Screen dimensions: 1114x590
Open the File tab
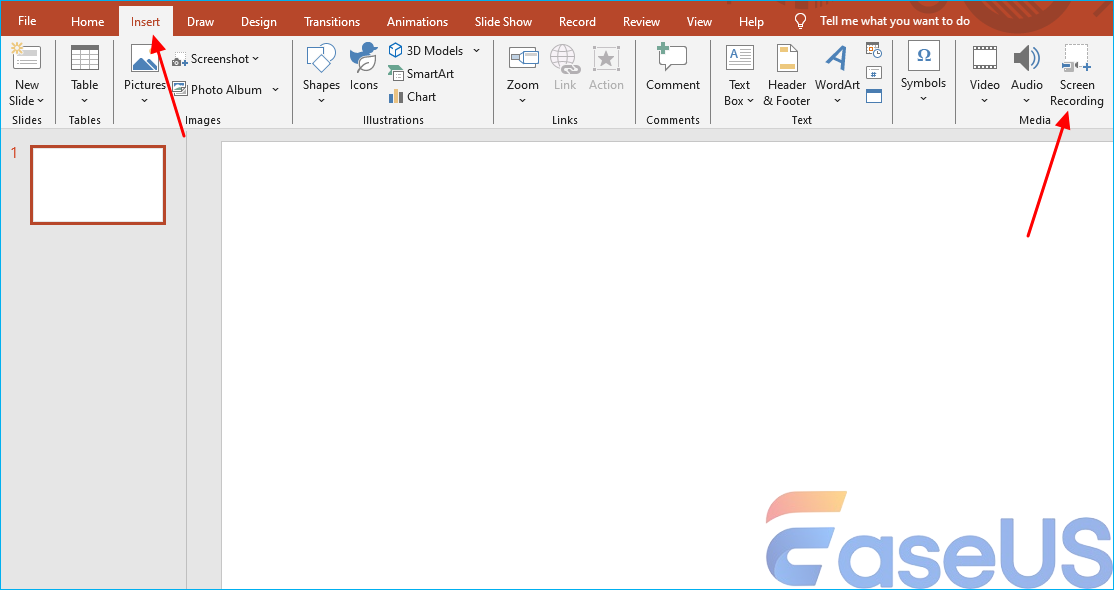pos(27,21)
